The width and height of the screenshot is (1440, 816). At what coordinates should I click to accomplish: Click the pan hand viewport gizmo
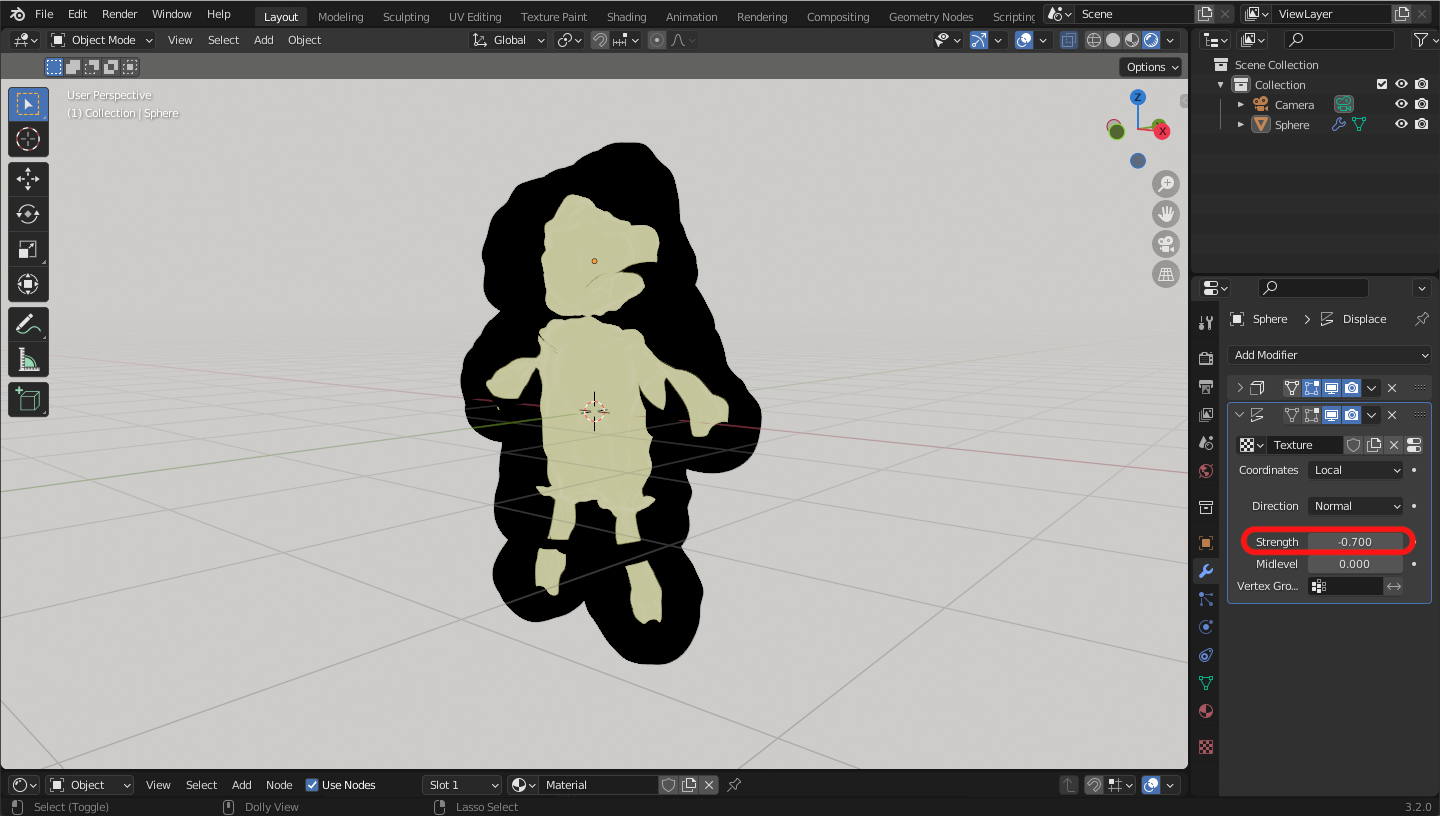[x=1166, y=214]
